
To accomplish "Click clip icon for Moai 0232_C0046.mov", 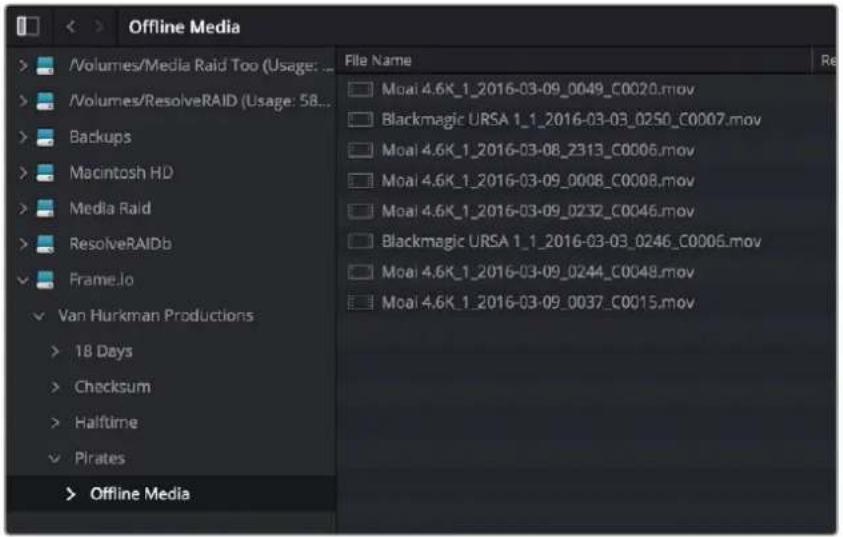I will (360, 211).
